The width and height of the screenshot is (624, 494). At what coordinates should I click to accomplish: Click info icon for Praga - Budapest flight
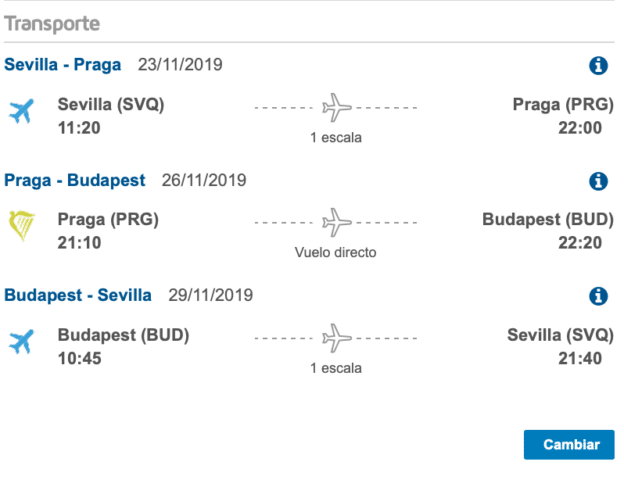click(x=598, y=181)
